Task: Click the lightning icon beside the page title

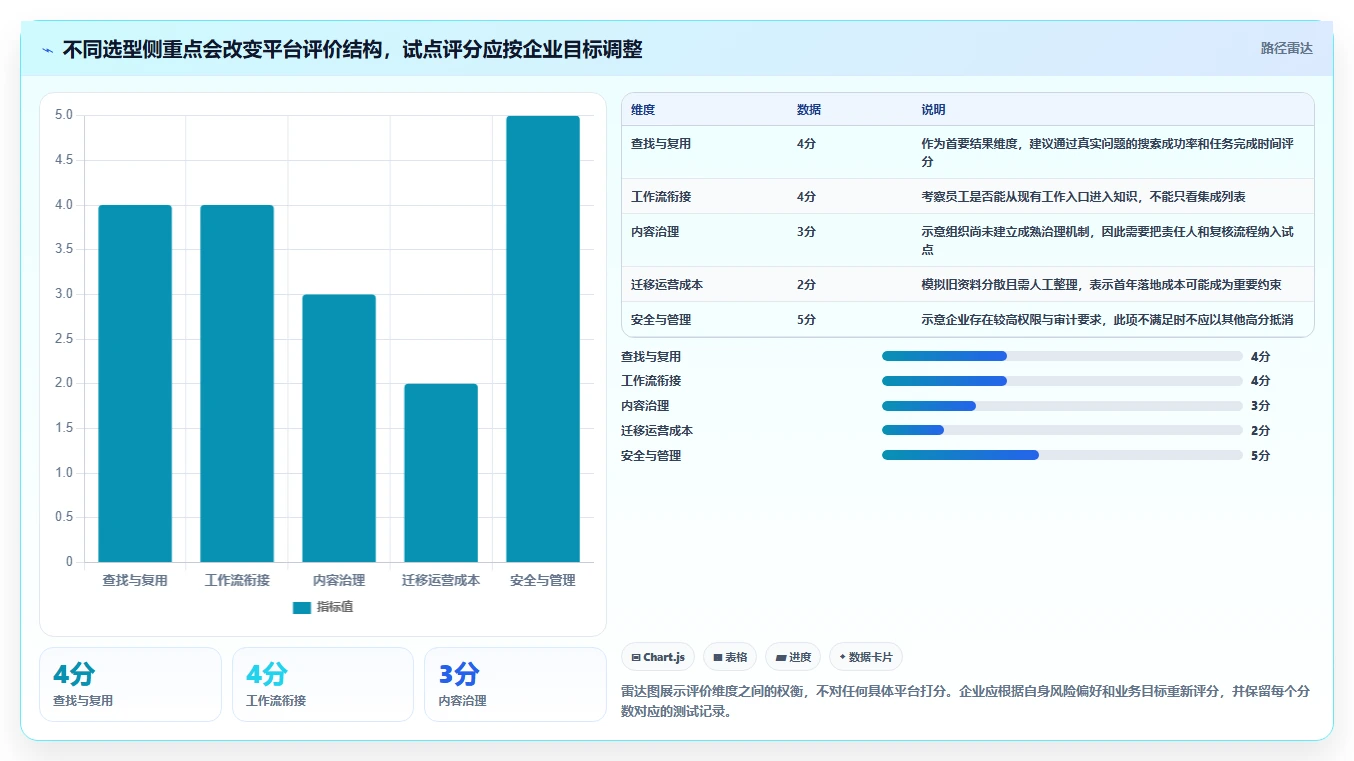Action: click(48, 50)
